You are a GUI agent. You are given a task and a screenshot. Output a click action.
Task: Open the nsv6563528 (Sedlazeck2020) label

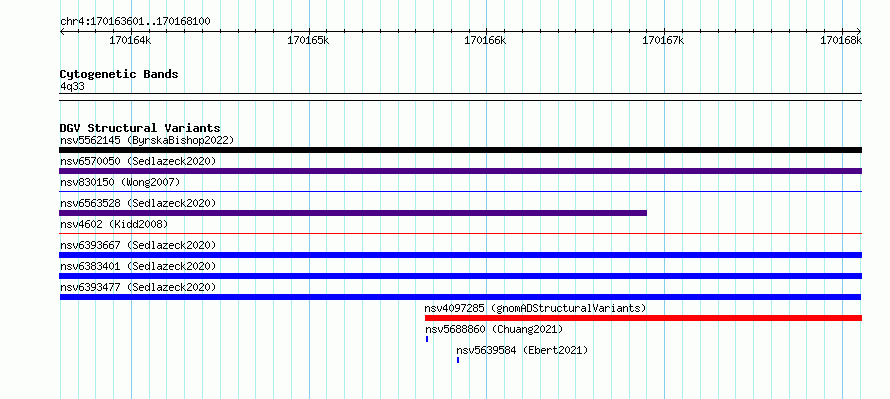click(138, 203)
